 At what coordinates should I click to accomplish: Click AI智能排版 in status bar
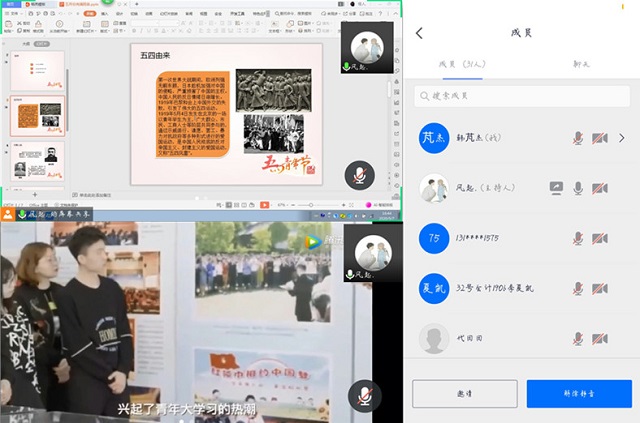(x=379, y=205)
